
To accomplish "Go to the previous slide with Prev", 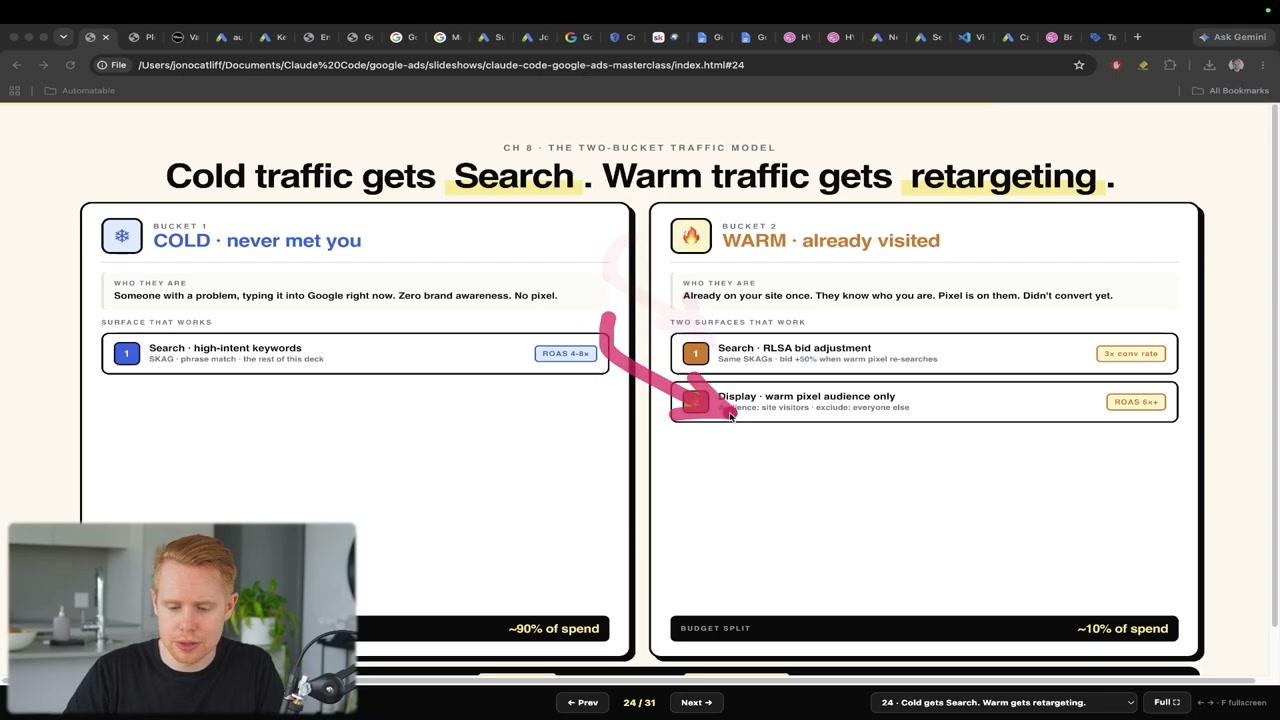I will 582,702.
